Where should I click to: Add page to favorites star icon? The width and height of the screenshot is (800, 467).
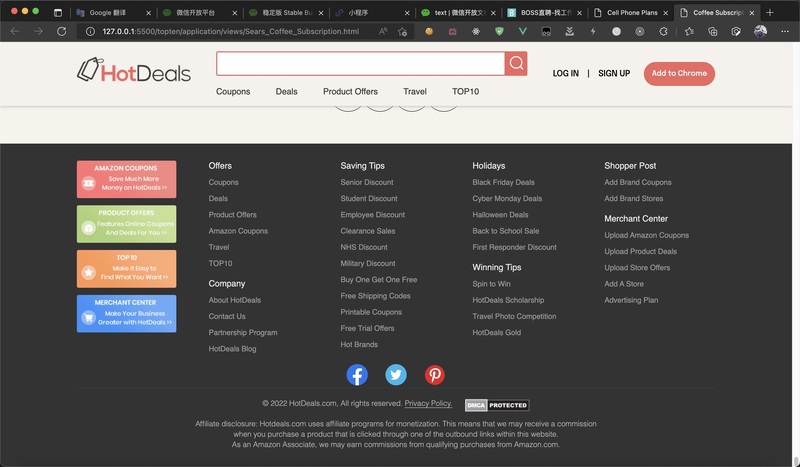[x=403, y=32]
